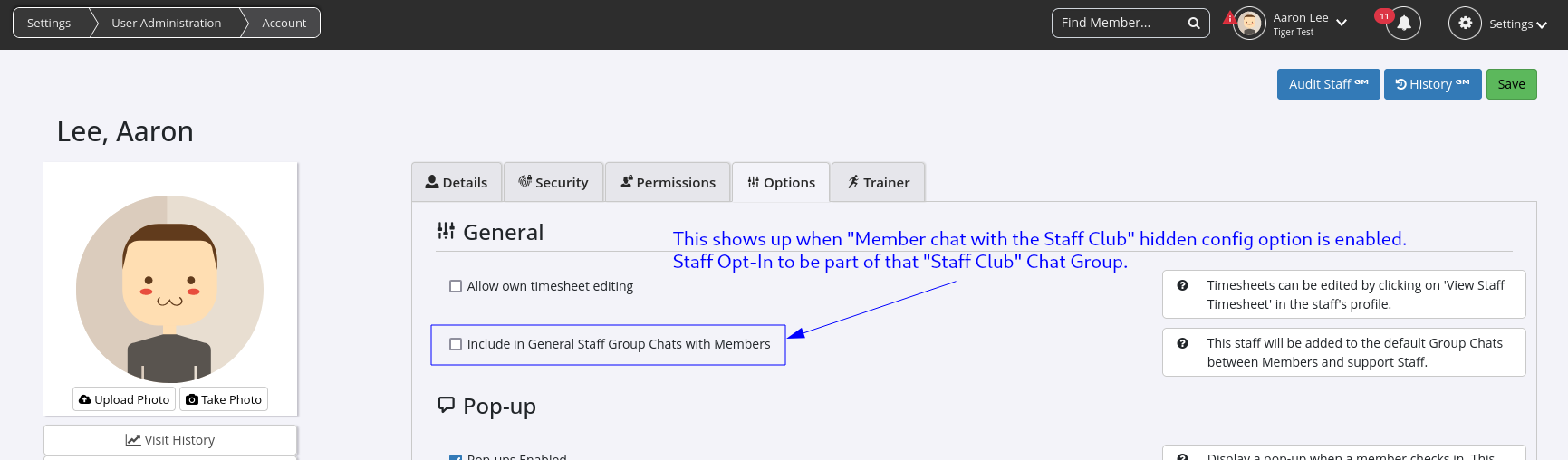Click help icon beside Group Chats info
Image resolution: width=1568 pixels, height=460 pixels.
pyautogui.click(x=1182, y=343)
